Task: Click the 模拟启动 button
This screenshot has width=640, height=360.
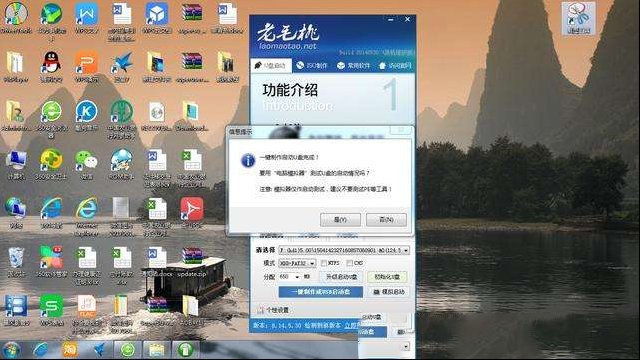Action: coord(388,292)
